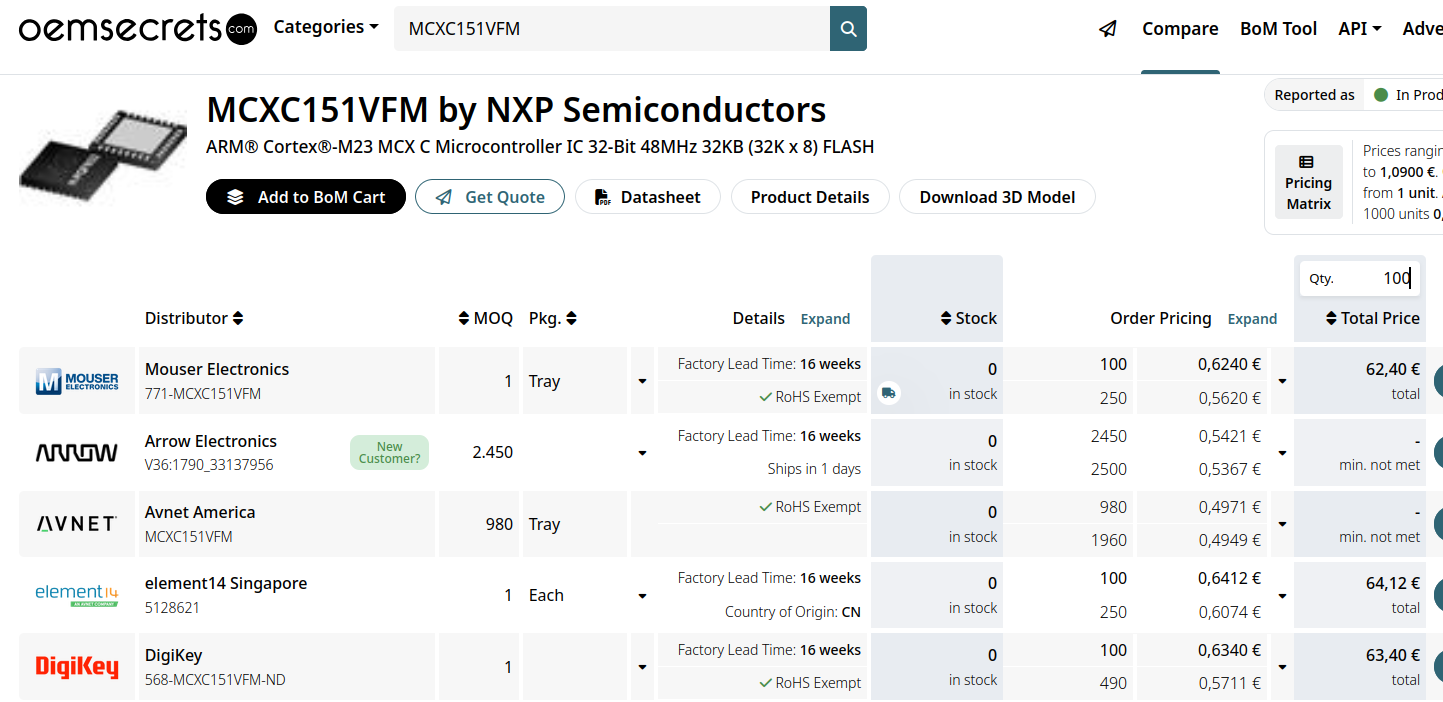Expand Arrow Electronics details arrow

[x=642, y=453]
